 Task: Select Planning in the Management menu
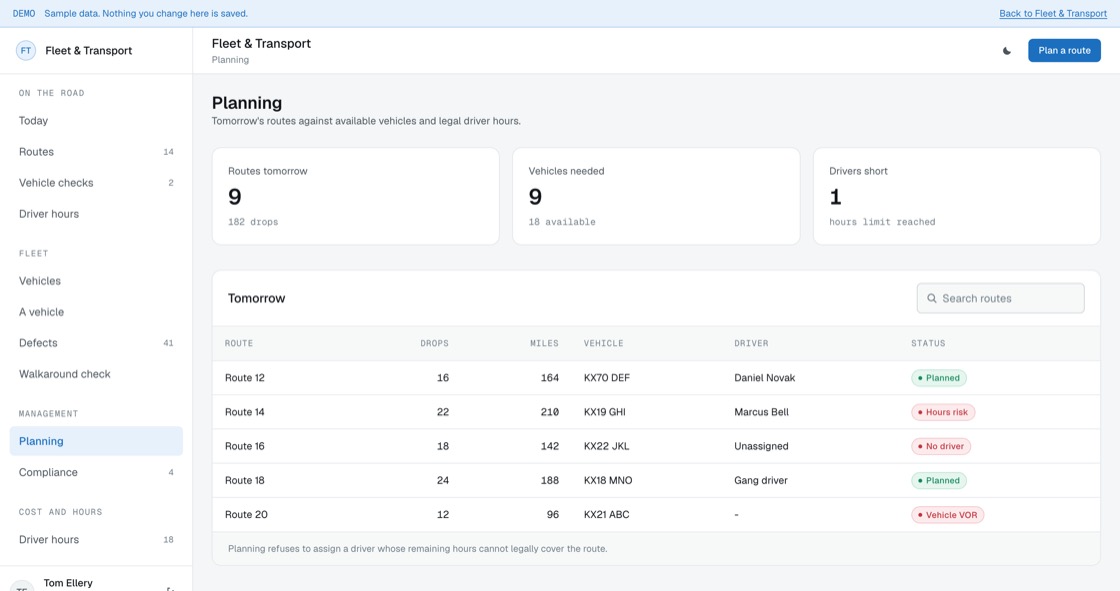tap(96, 441)
